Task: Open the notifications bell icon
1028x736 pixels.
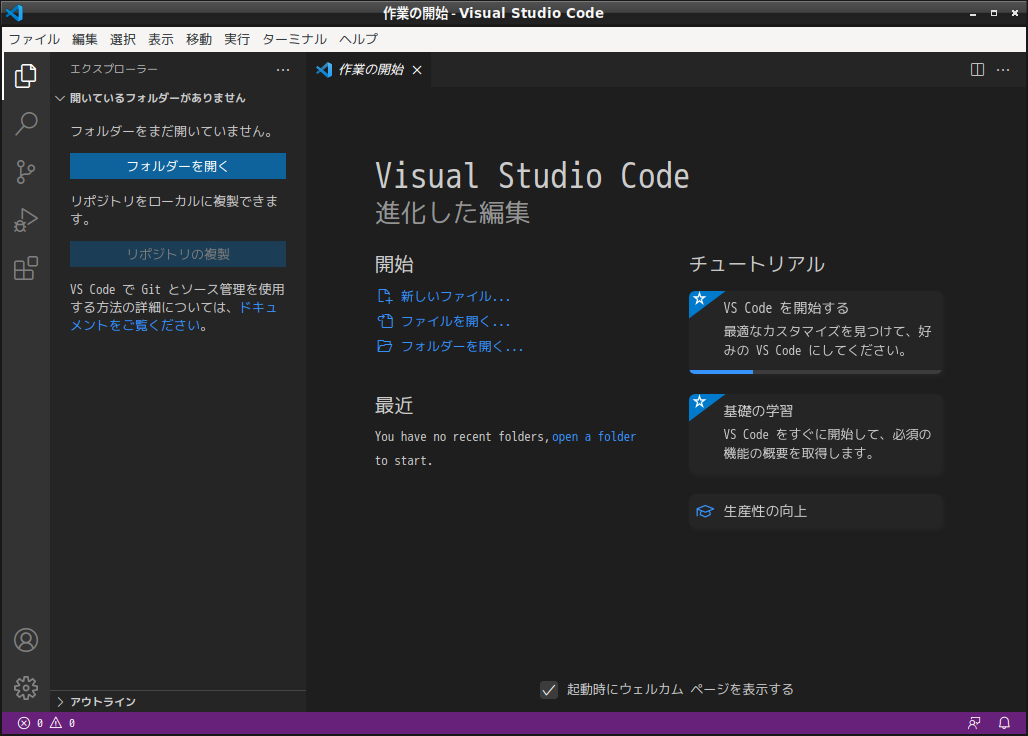Action: tap(1004, 723)
